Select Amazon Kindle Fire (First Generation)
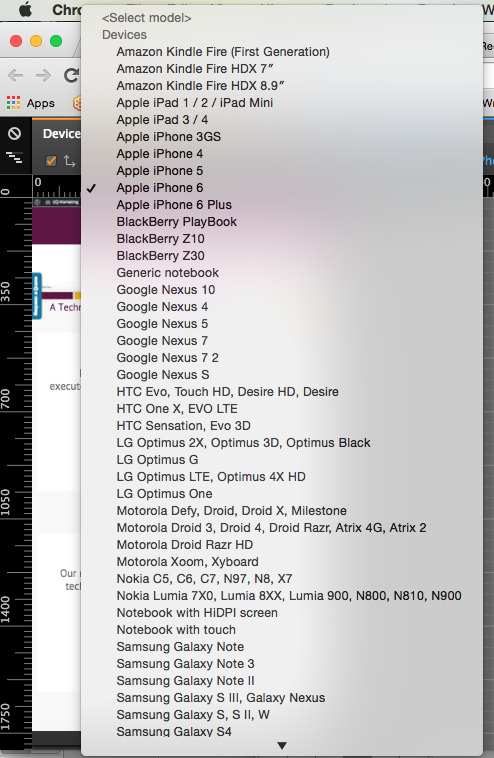 coord(282,52)
